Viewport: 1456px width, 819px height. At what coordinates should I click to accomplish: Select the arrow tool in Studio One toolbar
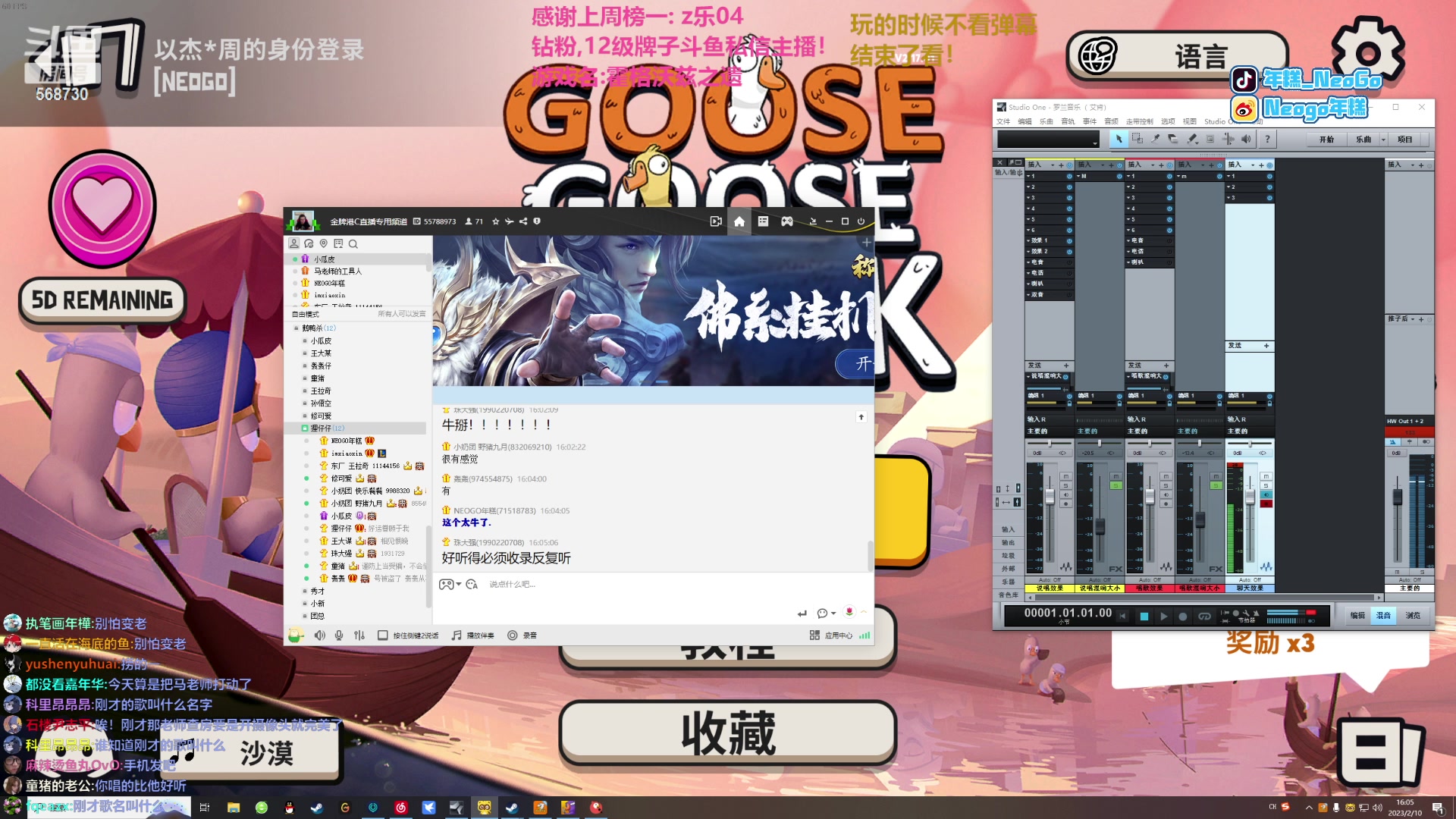click(x=1118, y=139)
